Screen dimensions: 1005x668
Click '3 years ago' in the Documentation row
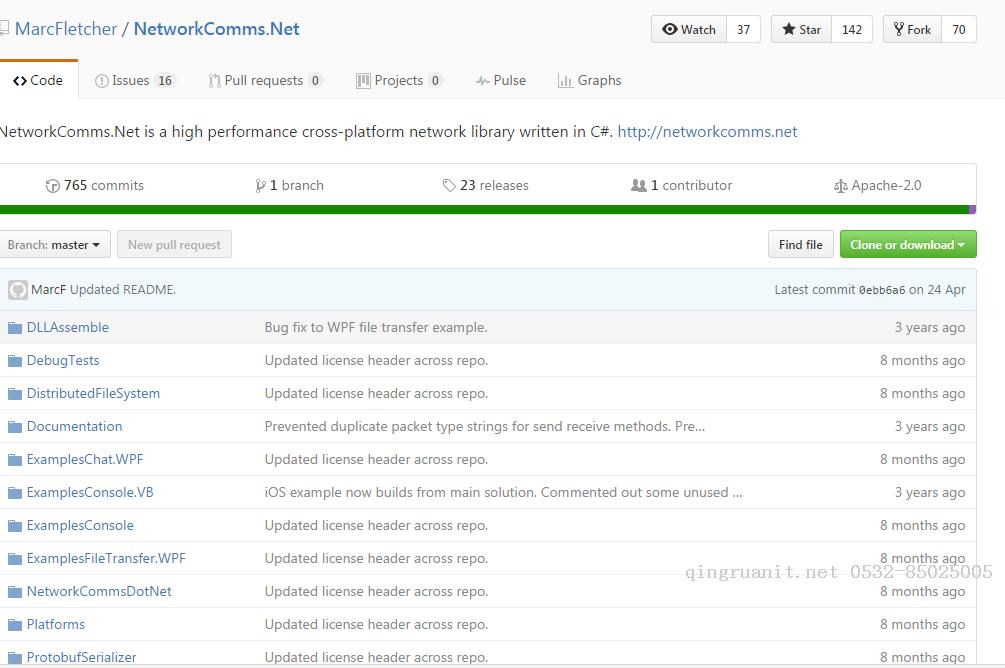(x=930, y=426)
